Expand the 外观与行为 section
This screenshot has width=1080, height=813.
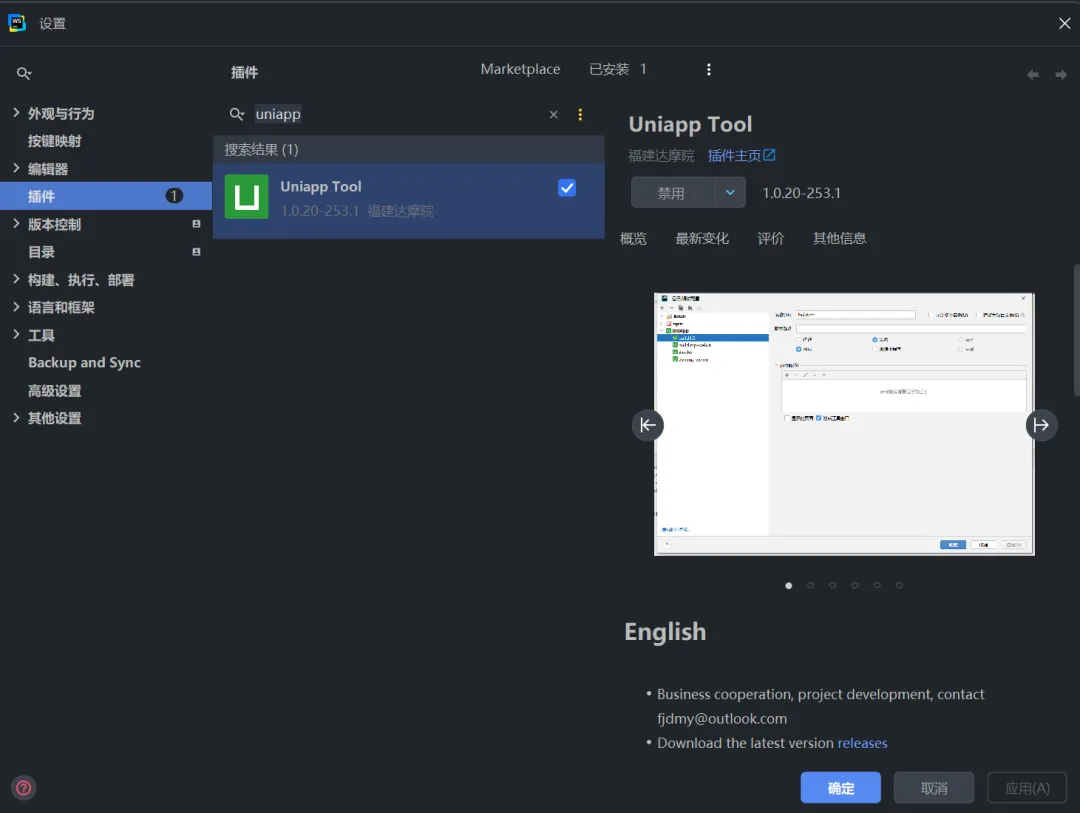tap(16, 112)
